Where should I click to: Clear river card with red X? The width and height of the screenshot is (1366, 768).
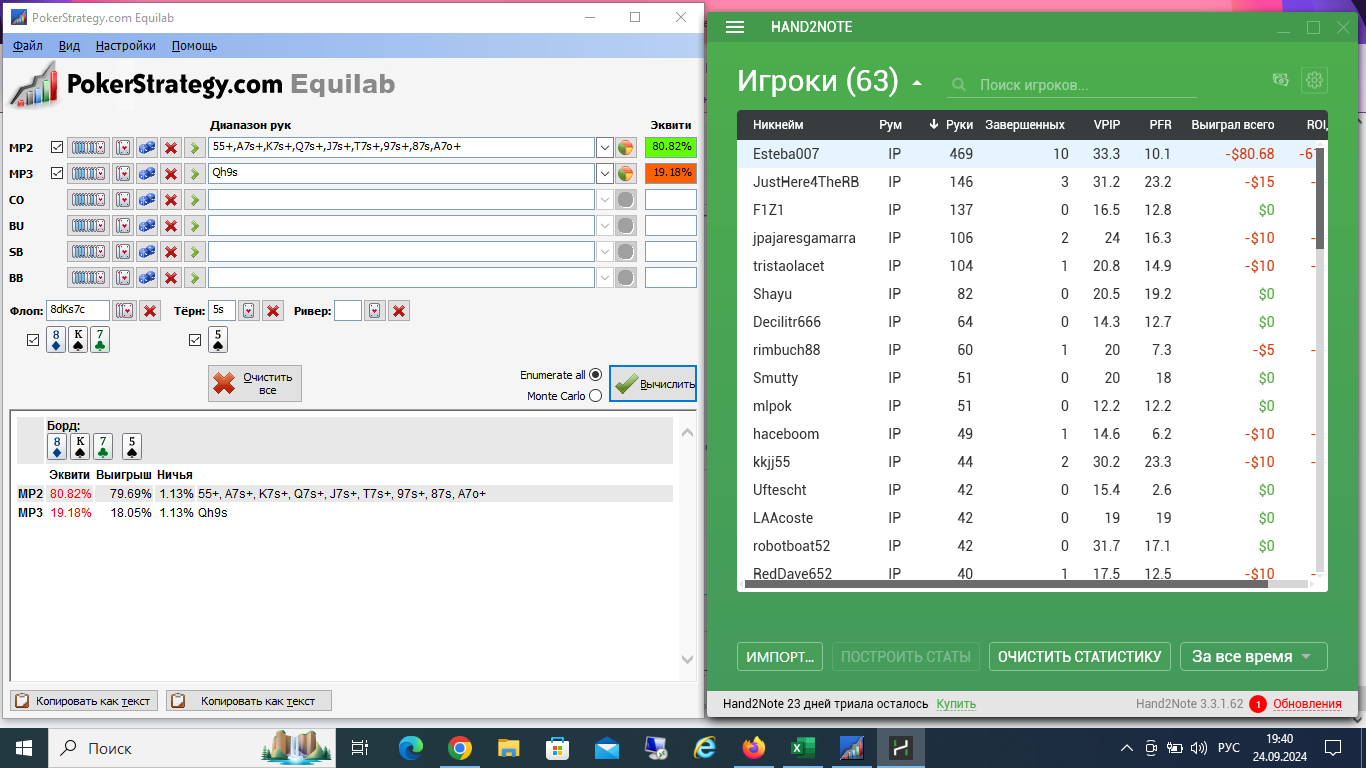click(399, 310)
